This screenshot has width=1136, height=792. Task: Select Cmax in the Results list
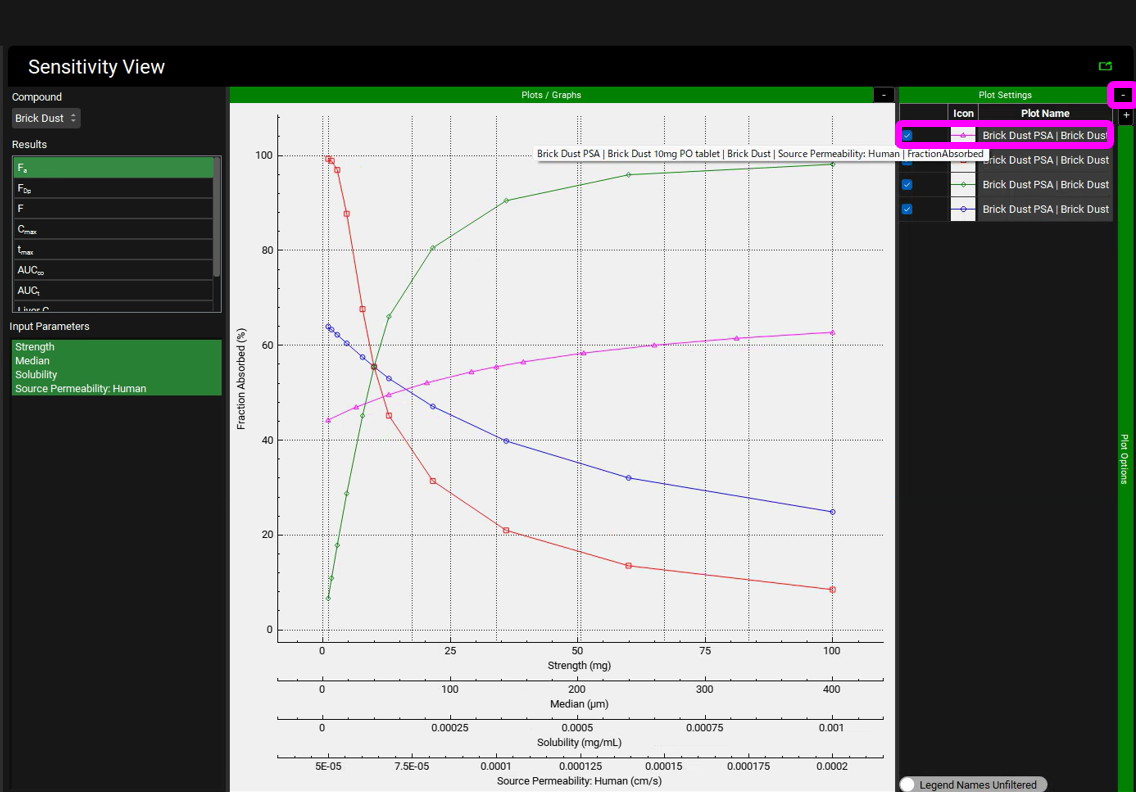point(113,230)
